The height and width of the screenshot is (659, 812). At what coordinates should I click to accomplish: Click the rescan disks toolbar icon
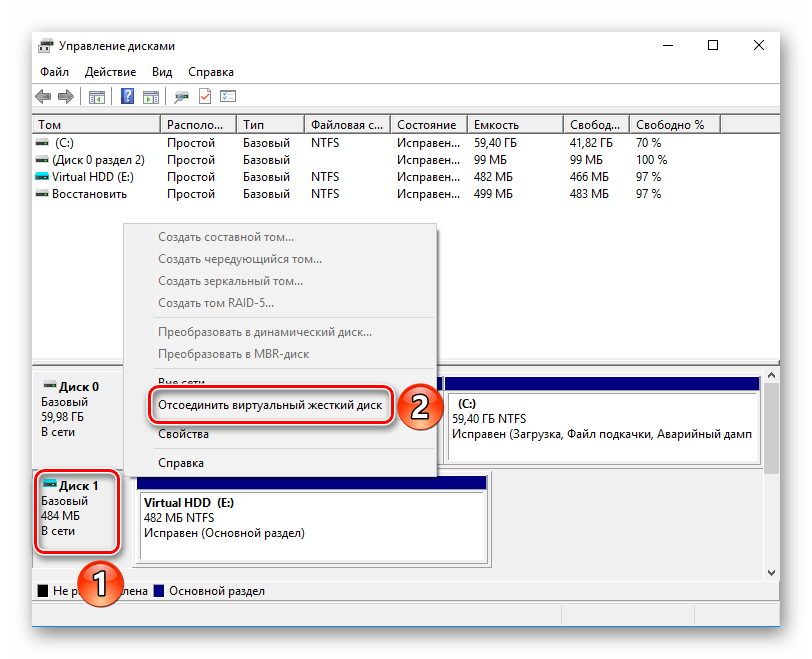click(181, 96)
